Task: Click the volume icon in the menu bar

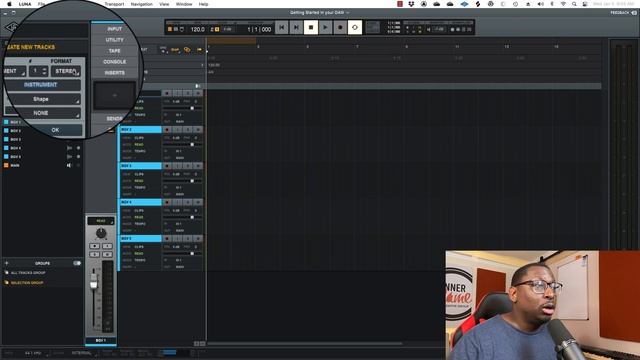Action: (x=540, y=4)
